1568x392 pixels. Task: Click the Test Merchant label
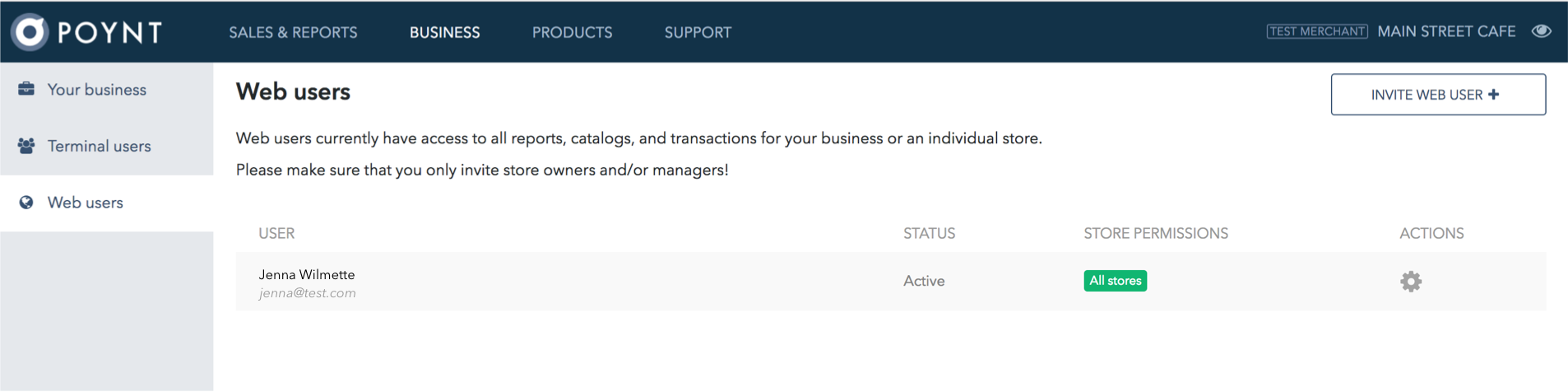click(x=1317, y=31)
